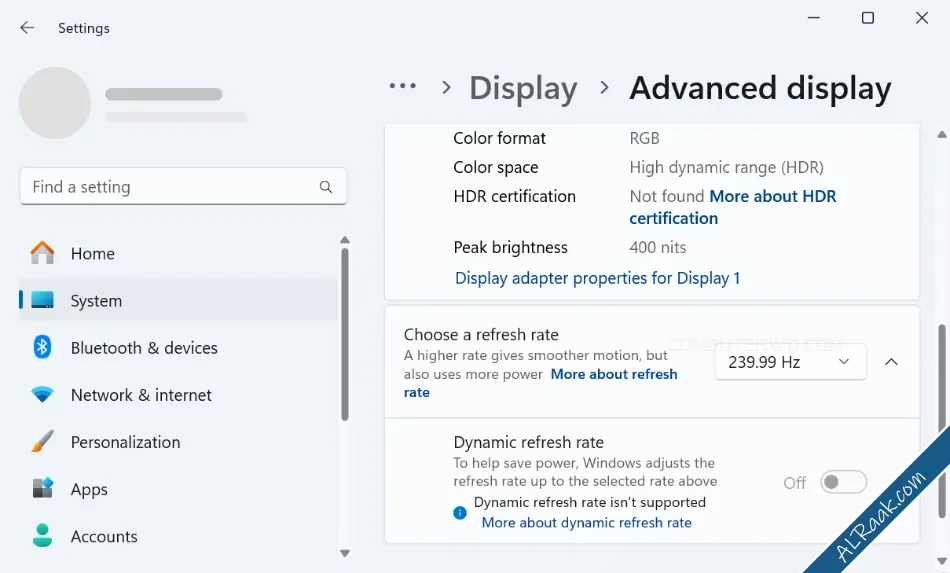Click the user profile avatar

pos(55,103)
